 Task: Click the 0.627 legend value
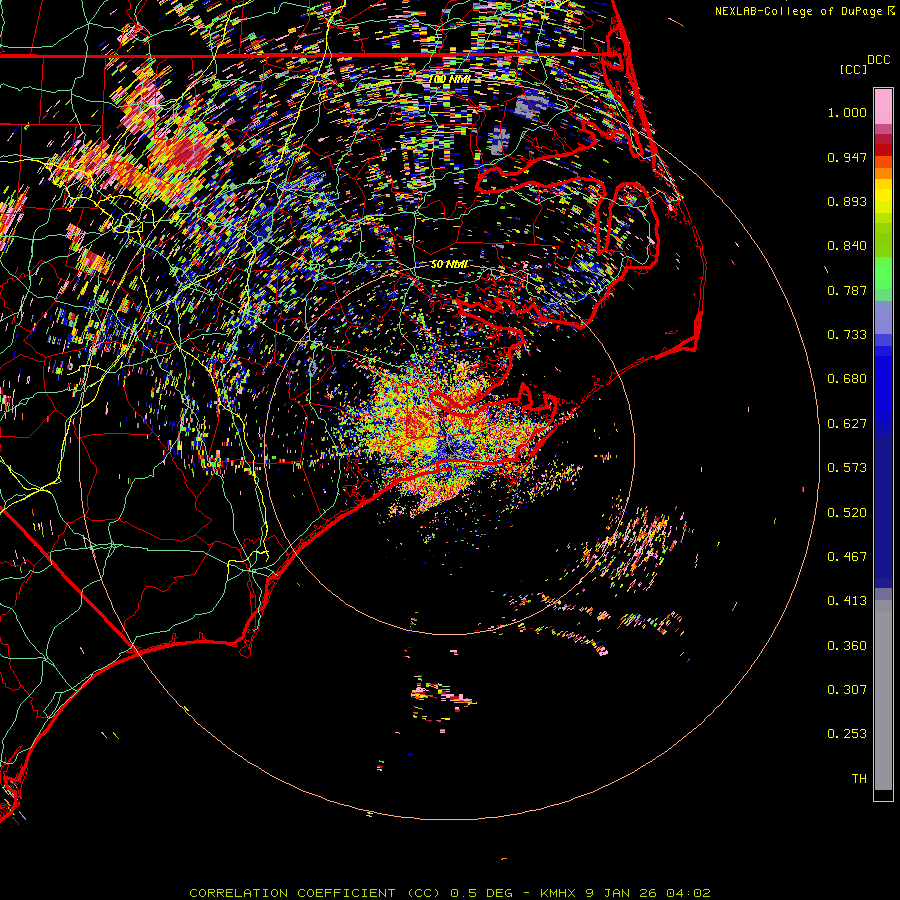click(847, 424)
